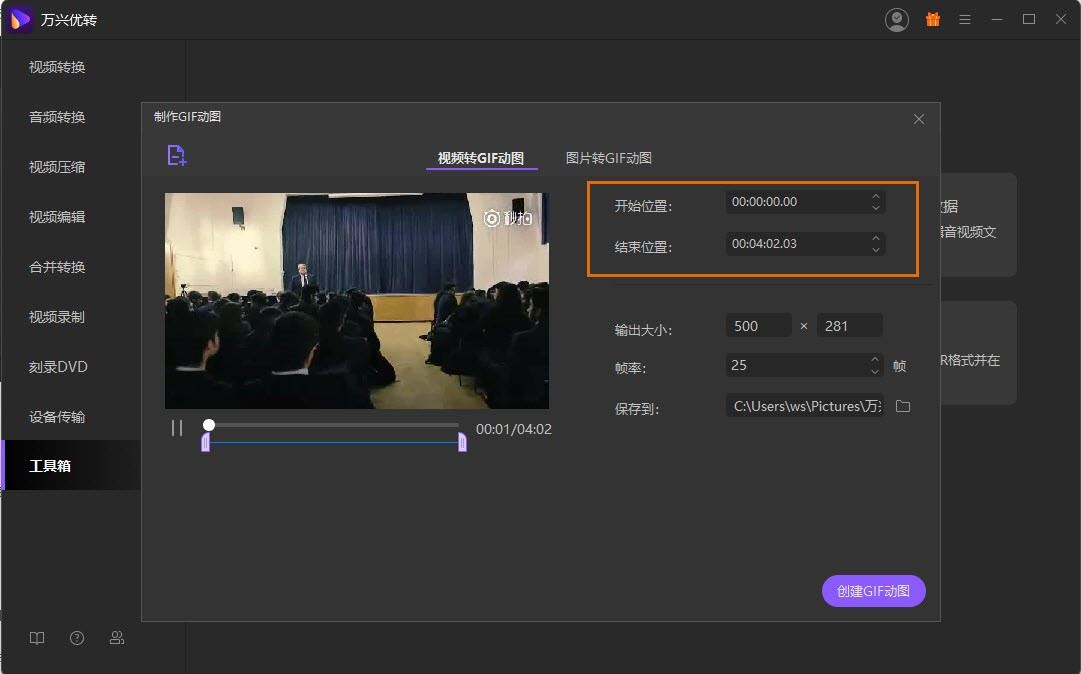Open the user guide book icon at bottom left

[37, 638]
